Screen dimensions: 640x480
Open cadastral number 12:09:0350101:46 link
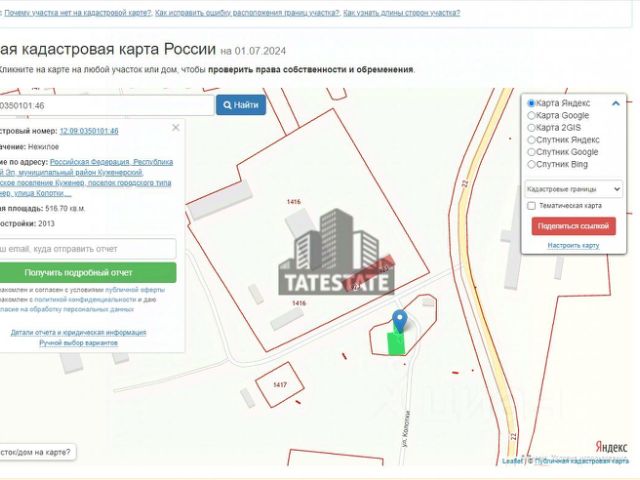(89, 131)
